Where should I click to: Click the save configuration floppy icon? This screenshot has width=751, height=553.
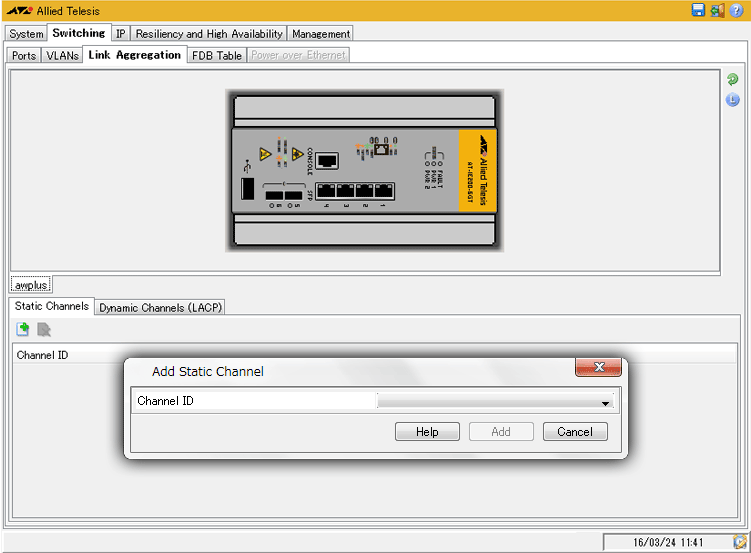pyautogui.click(x=698, y=10)
